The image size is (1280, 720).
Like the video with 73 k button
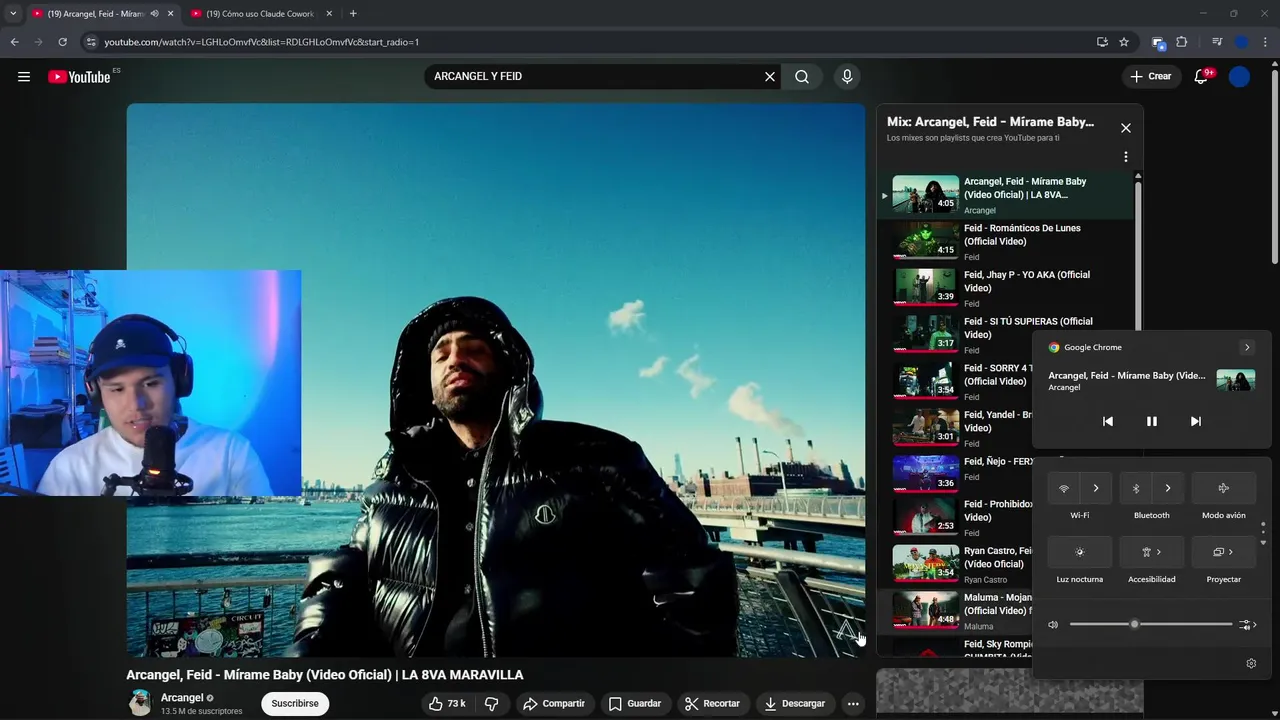pos(447,704)
